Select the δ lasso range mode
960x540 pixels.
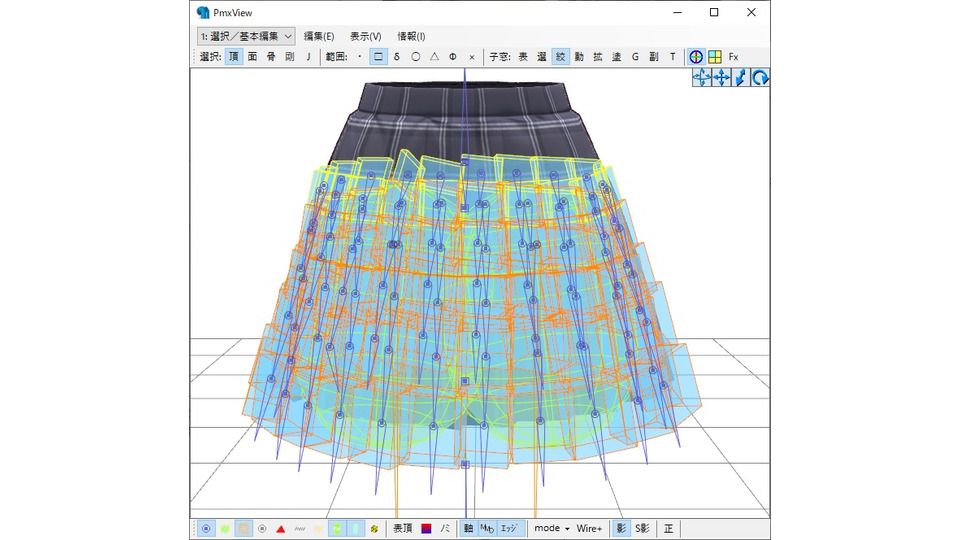click(x=397, y=57)
